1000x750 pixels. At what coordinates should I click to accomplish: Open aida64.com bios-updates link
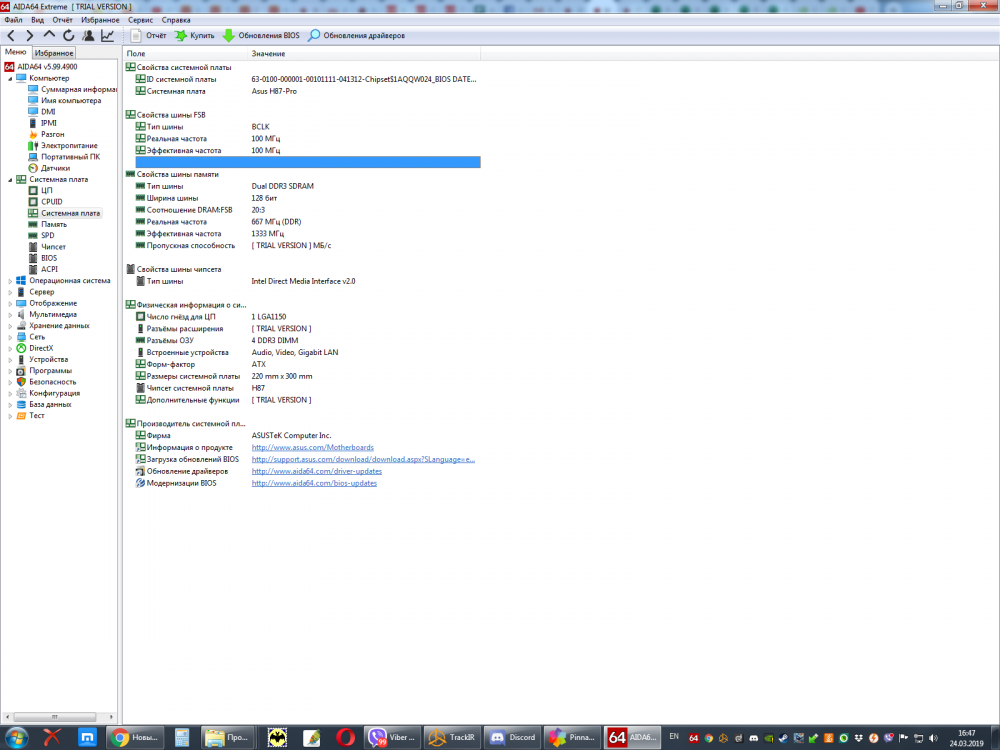(314, 483)
